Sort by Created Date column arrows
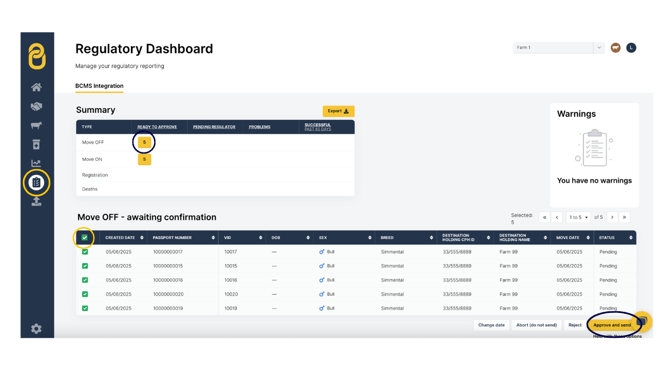 (x=142, y=238)
